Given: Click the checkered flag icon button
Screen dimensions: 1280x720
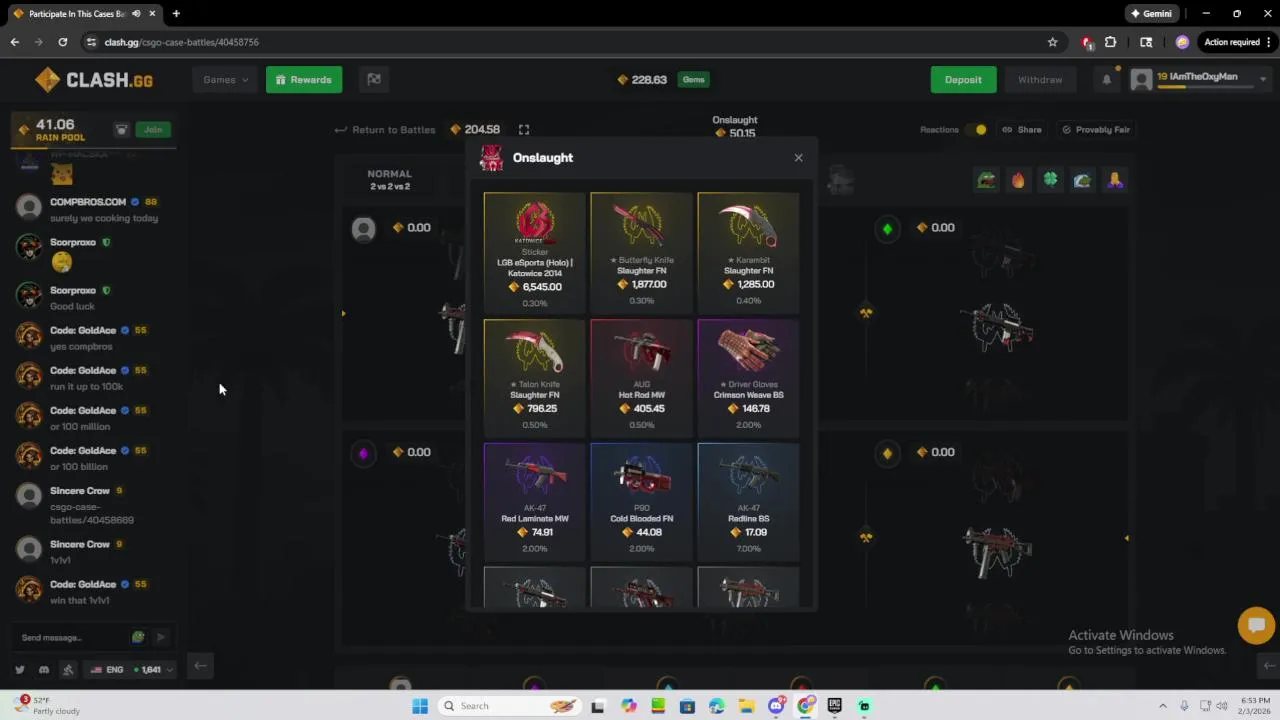Looking at the screenshot, I should click(374, 80).
